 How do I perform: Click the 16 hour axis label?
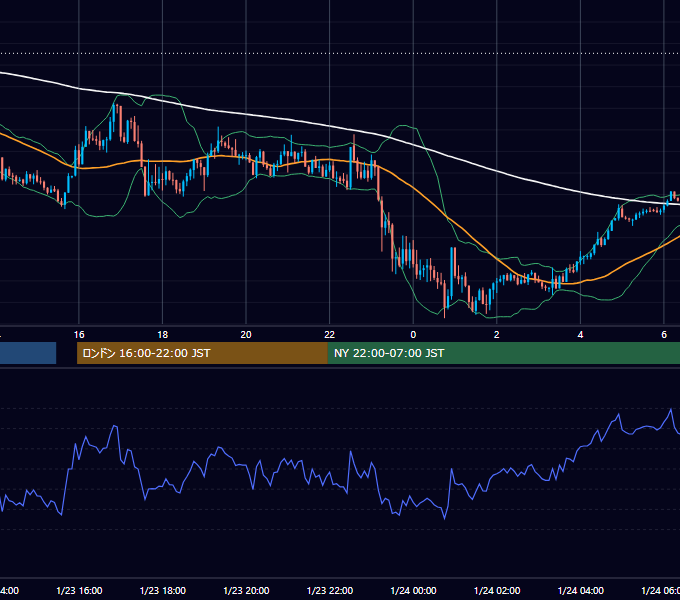(x=79, y=335)
